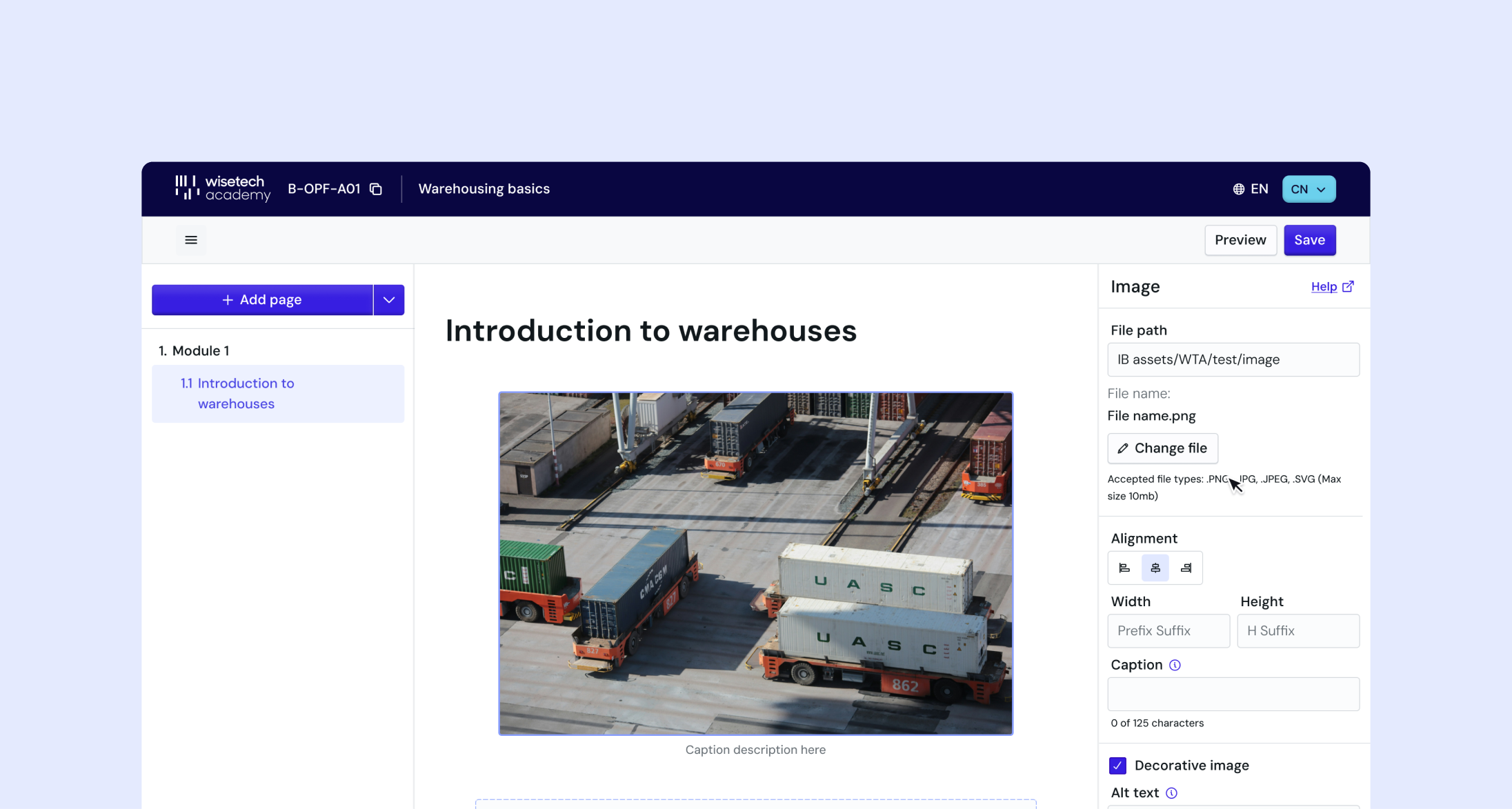Click the hamburger menu icon
Screen dimensions: 1512x809
[x=191, y=240]
